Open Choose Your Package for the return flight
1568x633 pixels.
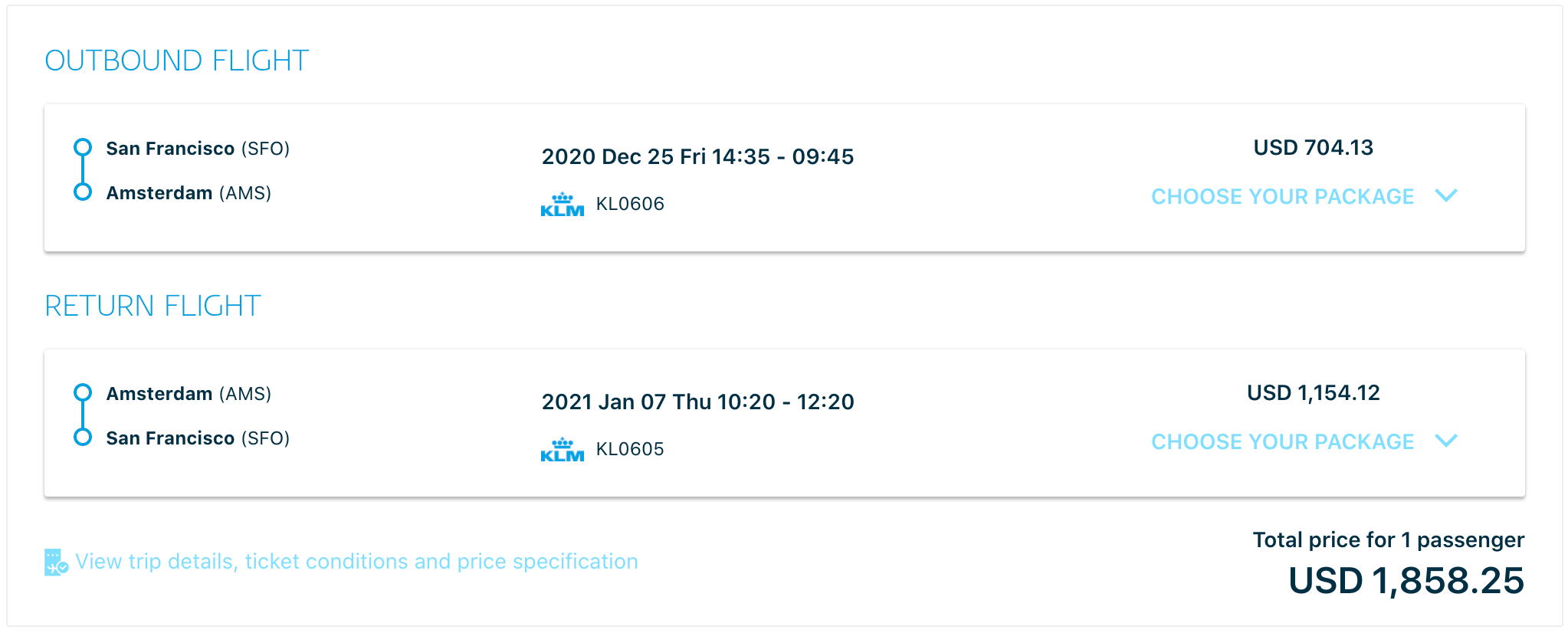coord(1282,442)
